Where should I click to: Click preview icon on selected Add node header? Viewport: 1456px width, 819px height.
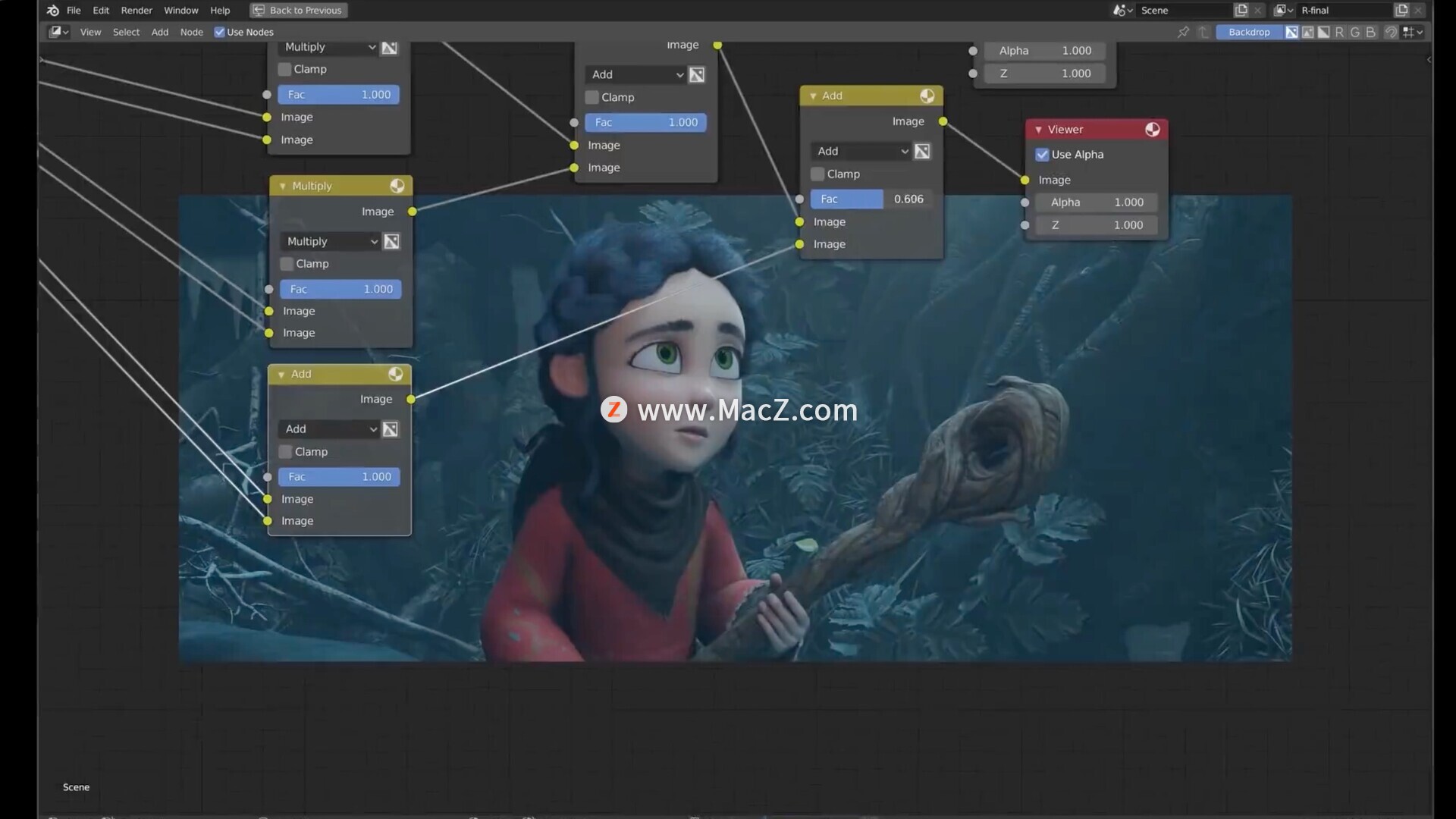[395, 374]
